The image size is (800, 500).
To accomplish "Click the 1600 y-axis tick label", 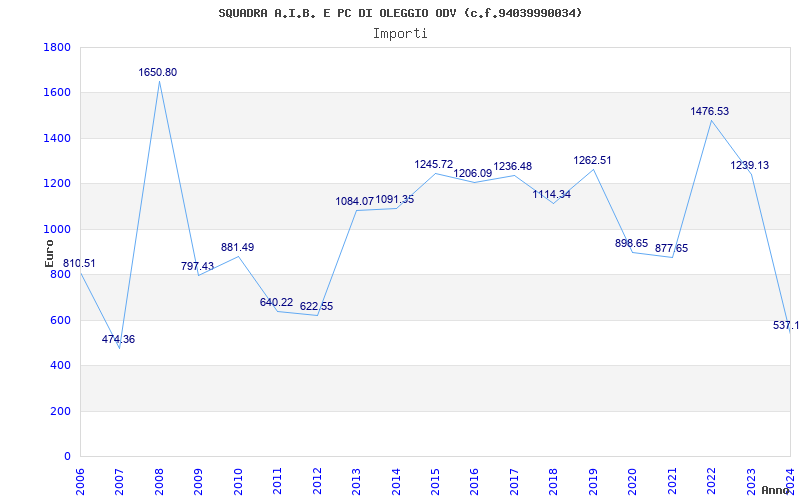I will [x=57, y=93].
